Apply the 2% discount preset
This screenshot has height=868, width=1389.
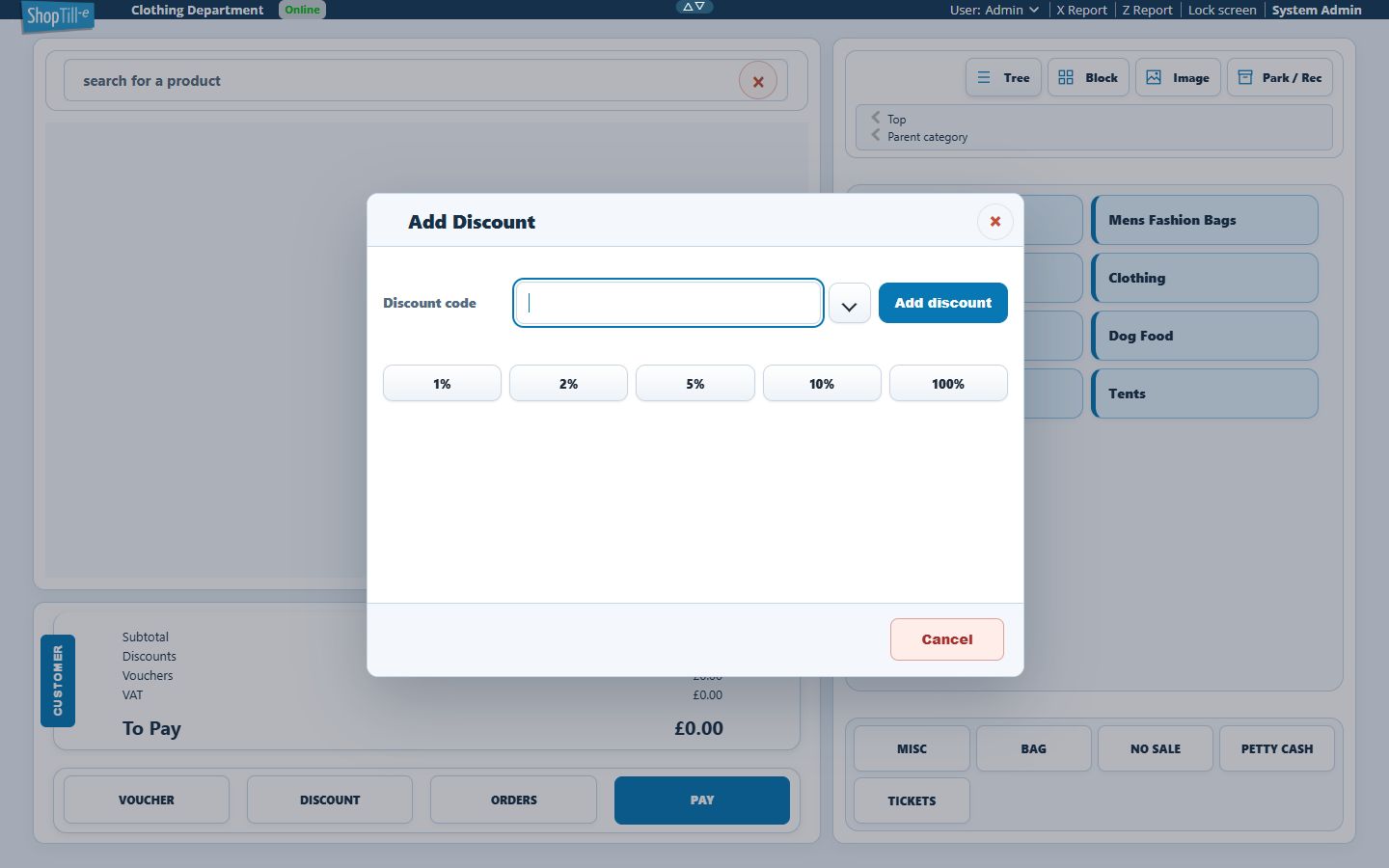pos(568,384)
